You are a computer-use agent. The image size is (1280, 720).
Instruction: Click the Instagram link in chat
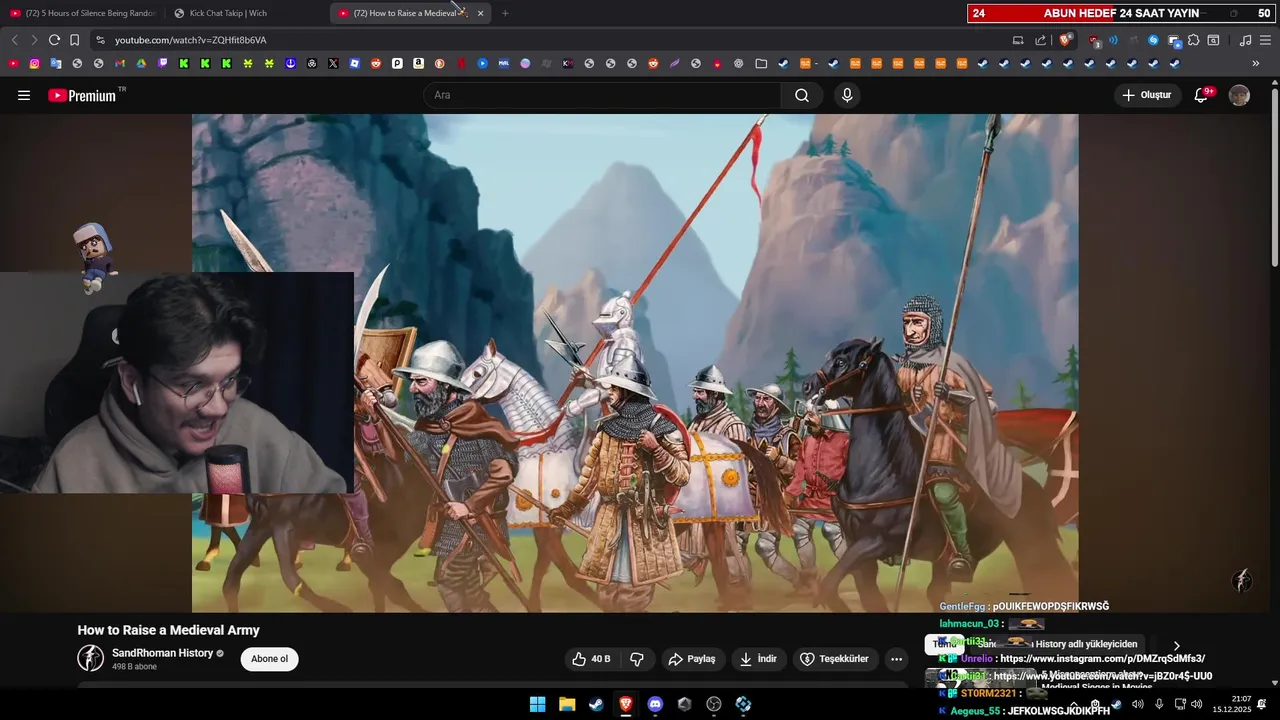(1102, 659)
